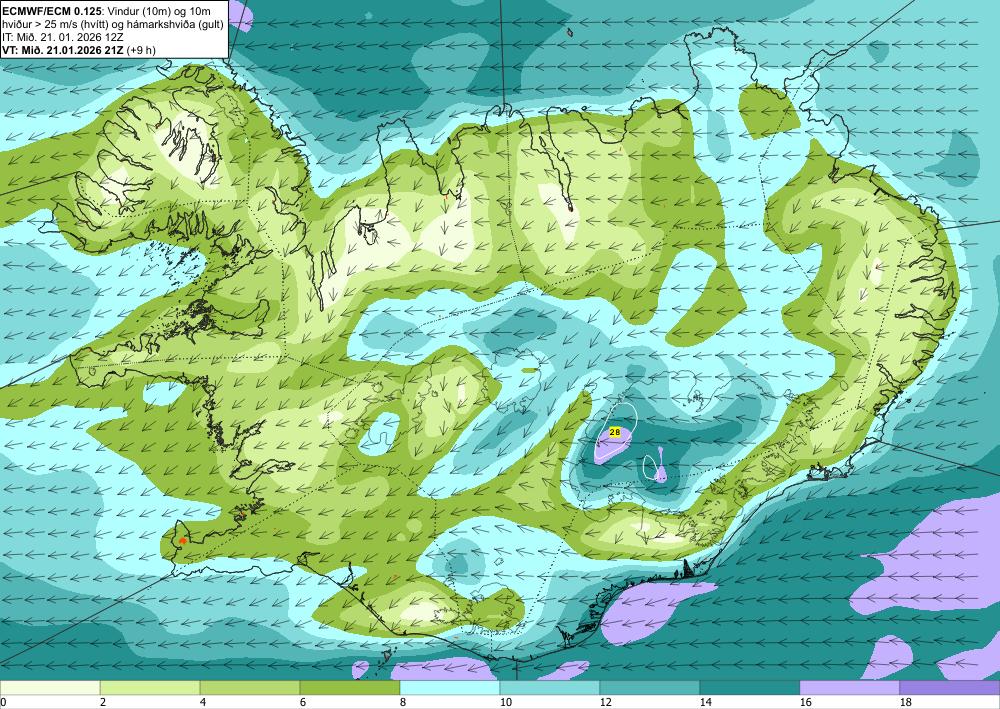Select the green 4–6 m/s legend swatch
Viewport: 1000px width, 709px height.
(x=250, y=687)
